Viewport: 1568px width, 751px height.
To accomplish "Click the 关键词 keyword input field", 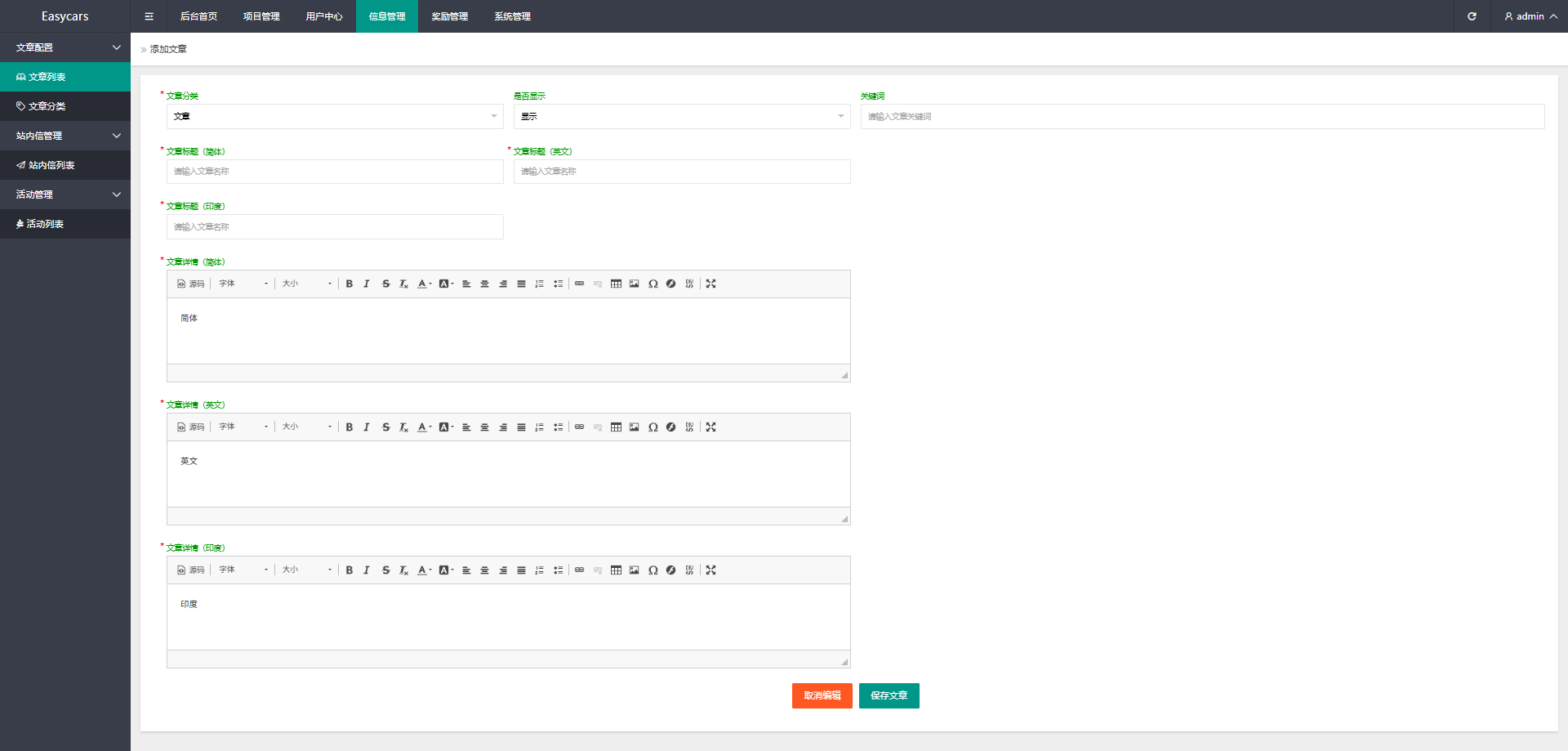I will (x=1202, y=116).
